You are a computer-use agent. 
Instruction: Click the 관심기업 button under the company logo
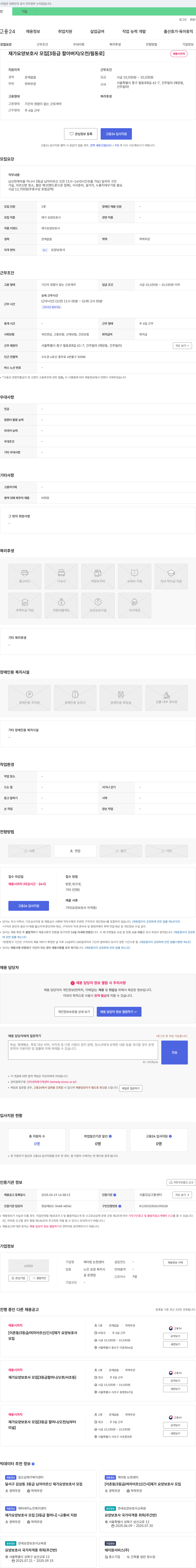18,1278
